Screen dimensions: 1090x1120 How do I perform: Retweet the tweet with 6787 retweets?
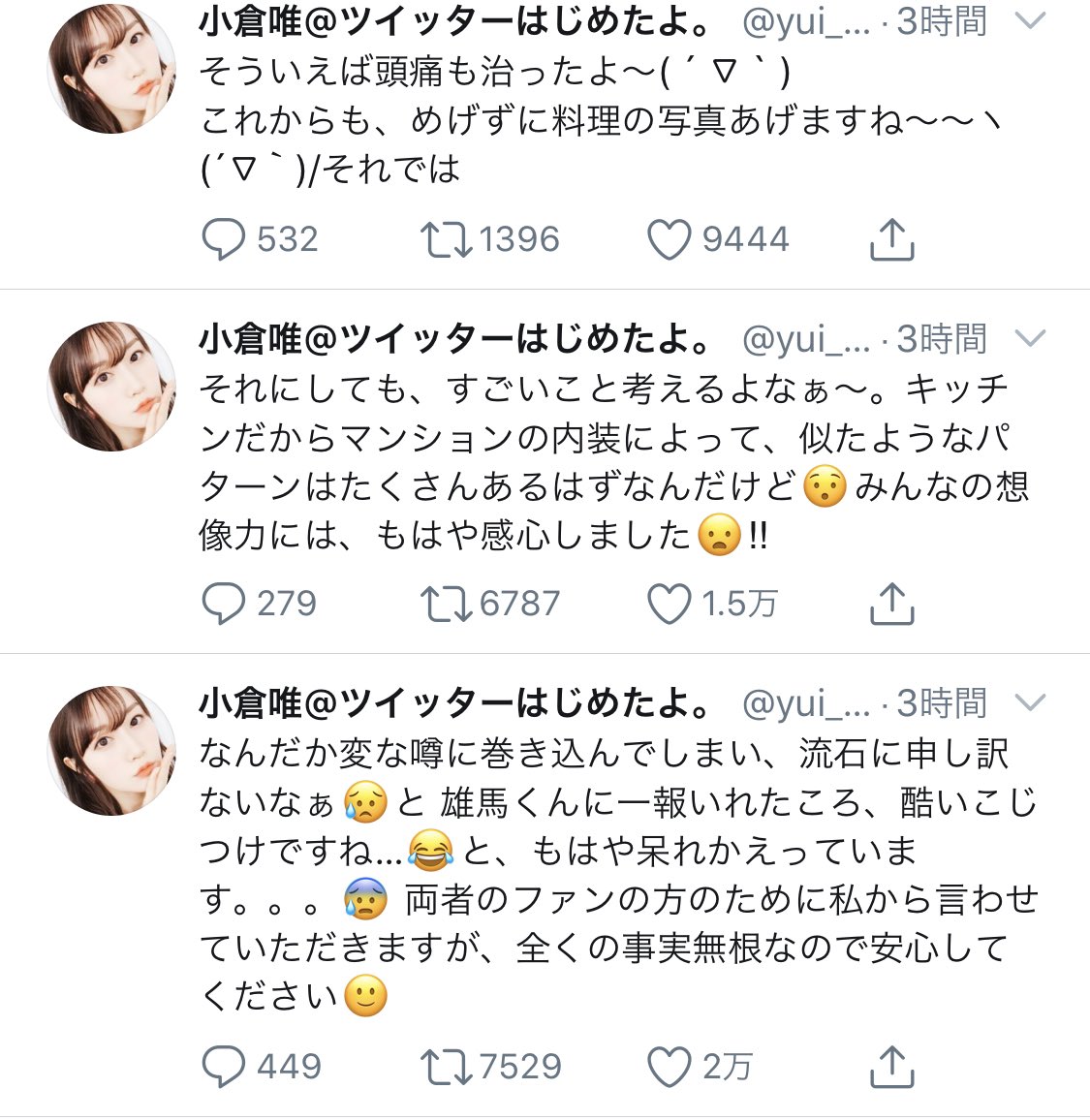pos(445,604)
